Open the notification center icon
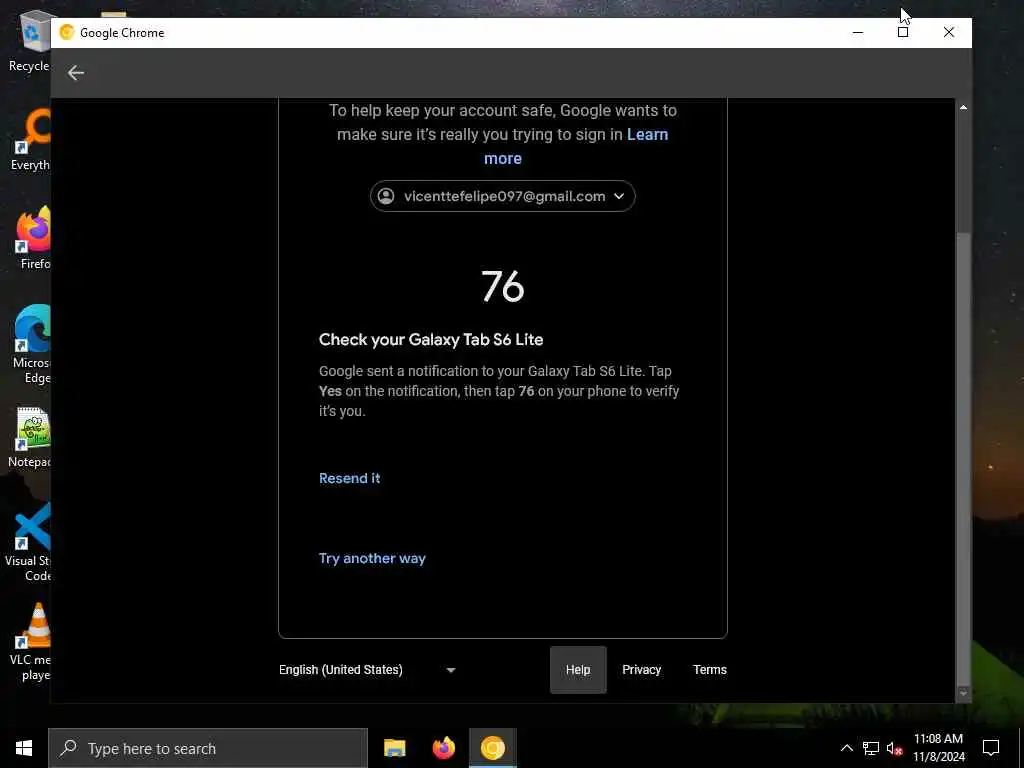The image size is (1024, 768). 991,748
